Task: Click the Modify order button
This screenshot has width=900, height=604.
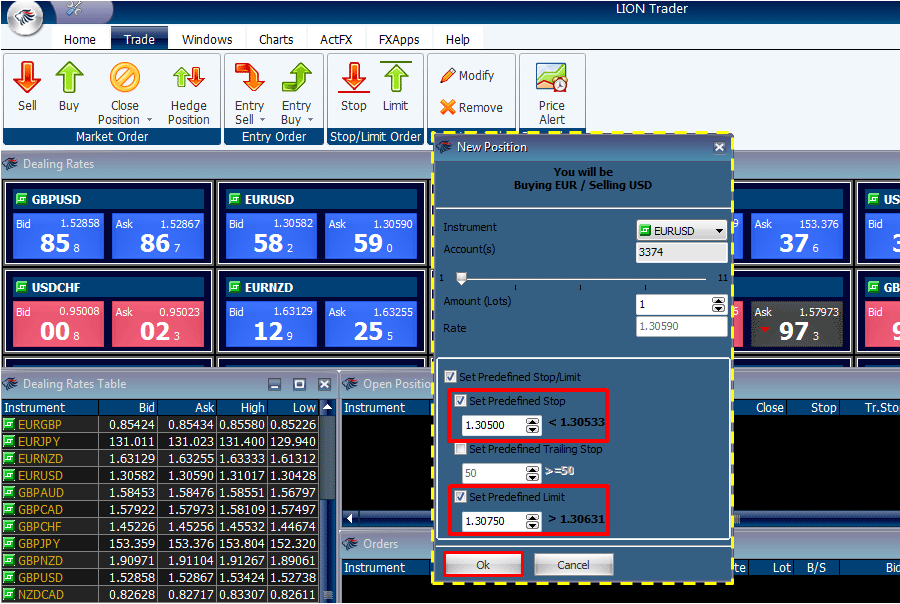Action: coord(467,76)
